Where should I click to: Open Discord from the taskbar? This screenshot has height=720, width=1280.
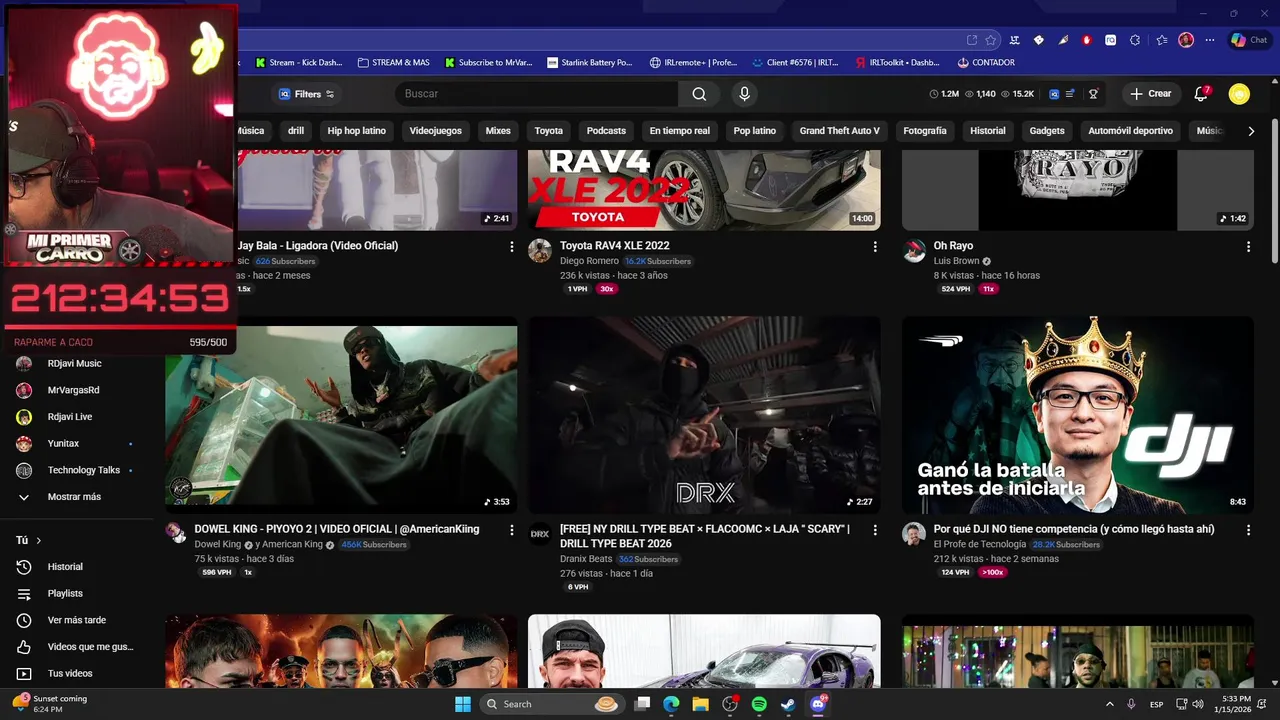coord(818,704)
